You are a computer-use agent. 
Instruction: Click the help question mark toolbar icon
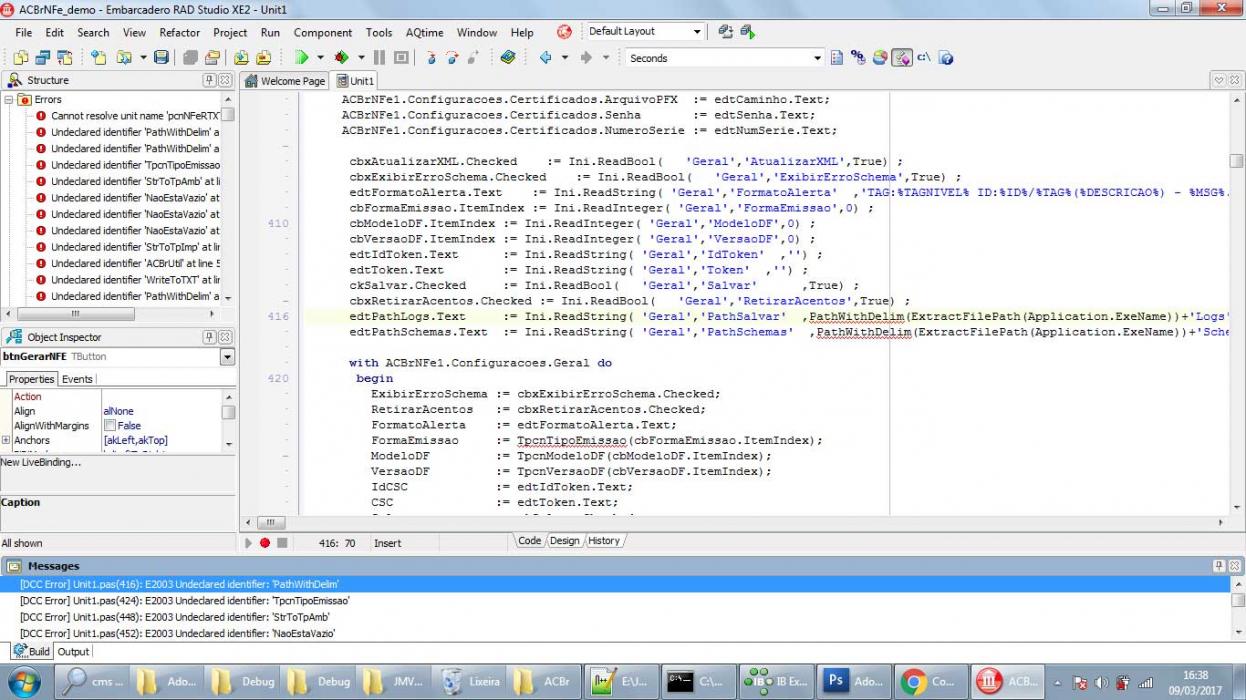point(946,58)
